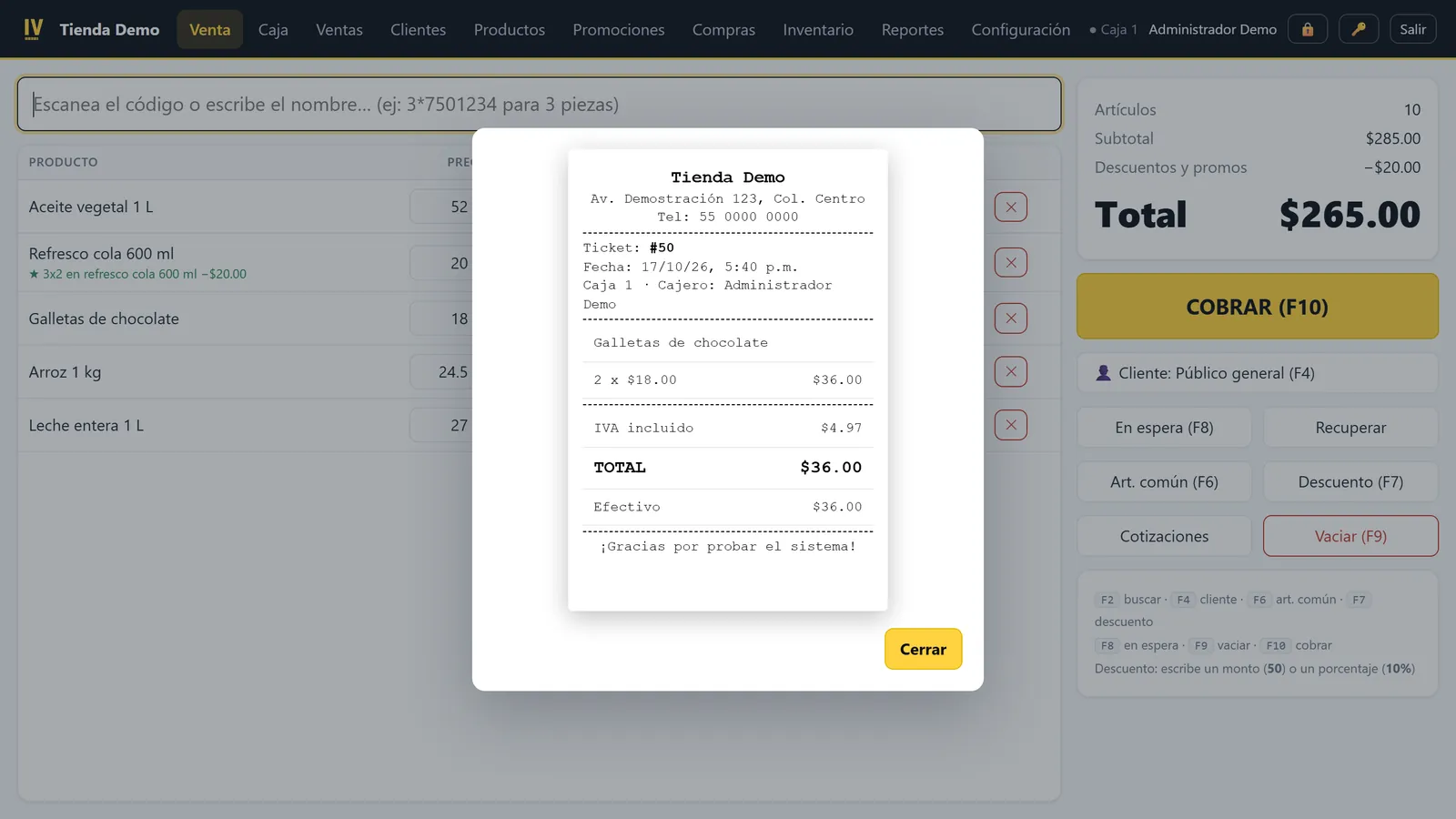Click the Tienda Demo logo icon
The width and height of the screenshot is (1456, 819).
(x=33, y=29)
